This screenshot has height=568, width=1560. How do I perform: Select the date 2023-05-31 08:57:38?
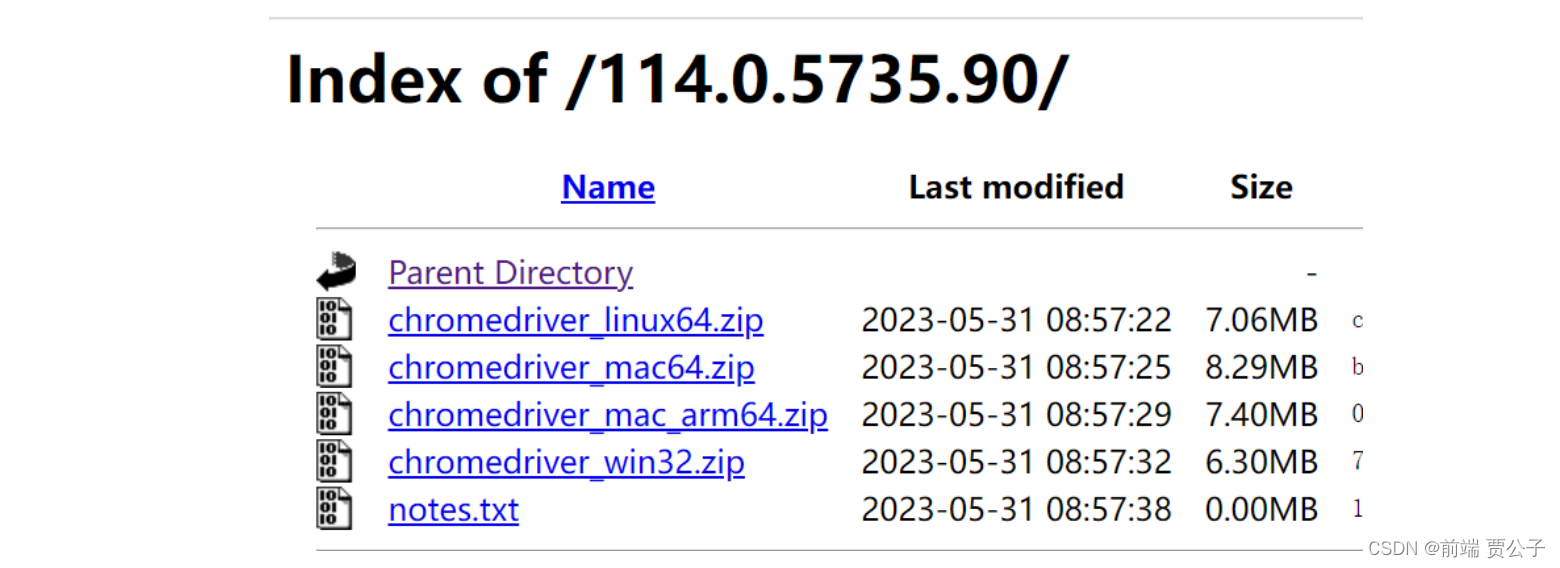1016,509
